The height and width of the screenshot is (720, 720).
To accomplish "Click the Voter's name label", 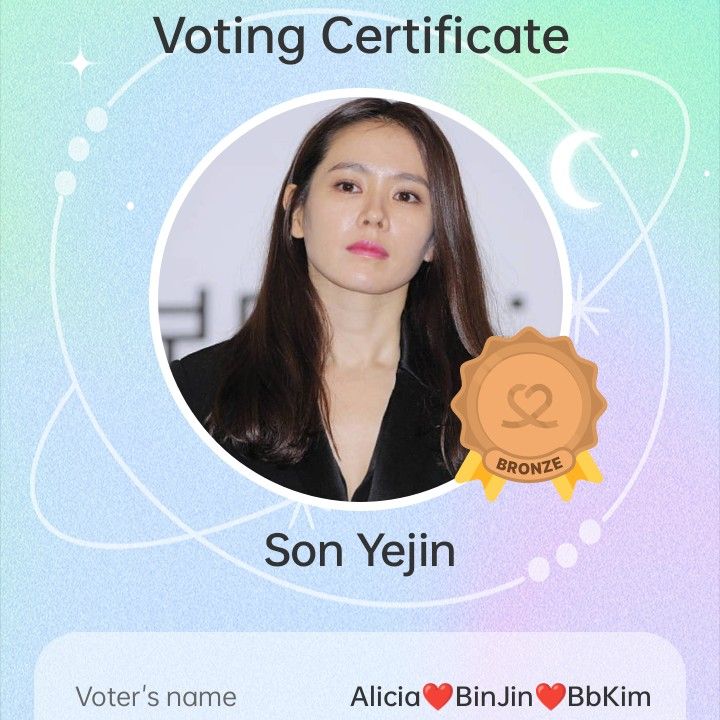I will [156, 697].
